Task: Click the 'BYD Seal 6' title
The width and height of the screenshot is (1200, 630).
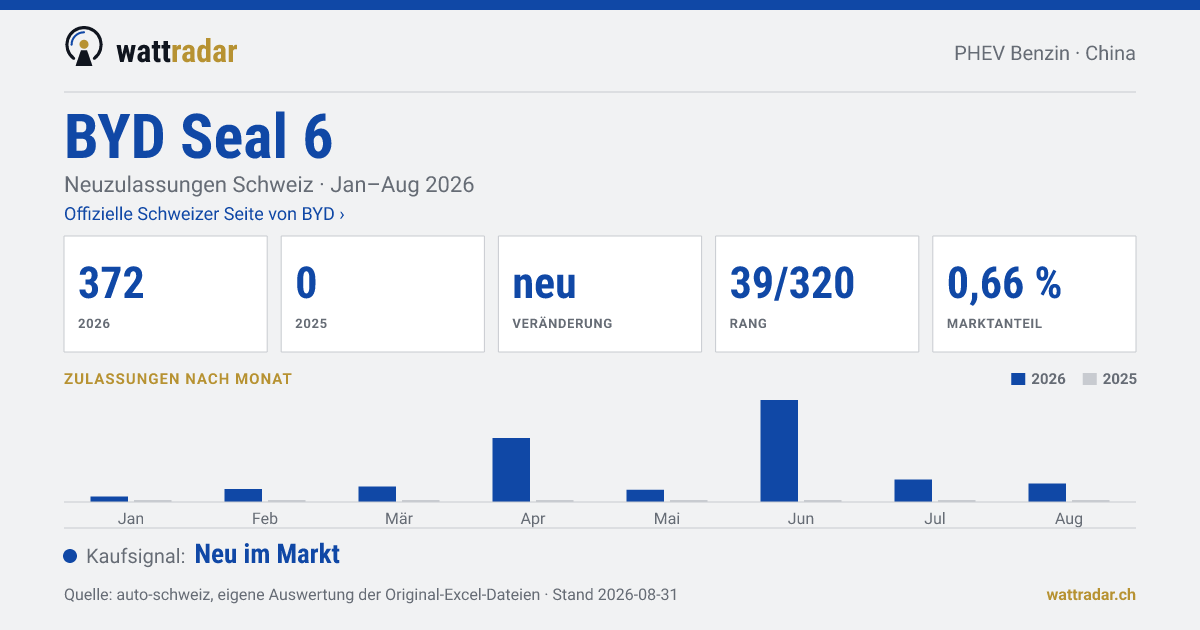Action: 198,136
